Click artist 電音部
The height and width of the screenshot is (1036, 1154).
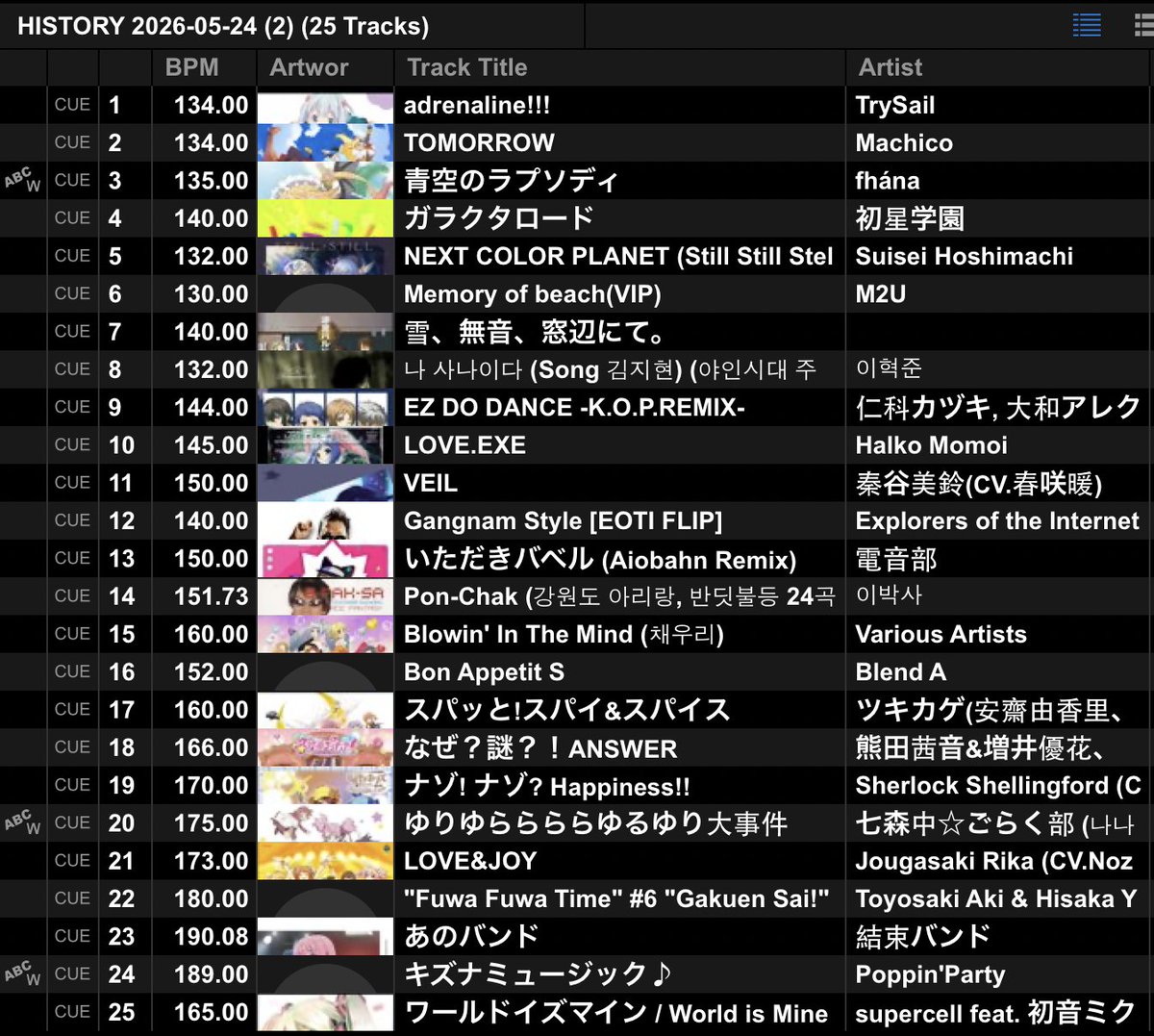[896, 558]
